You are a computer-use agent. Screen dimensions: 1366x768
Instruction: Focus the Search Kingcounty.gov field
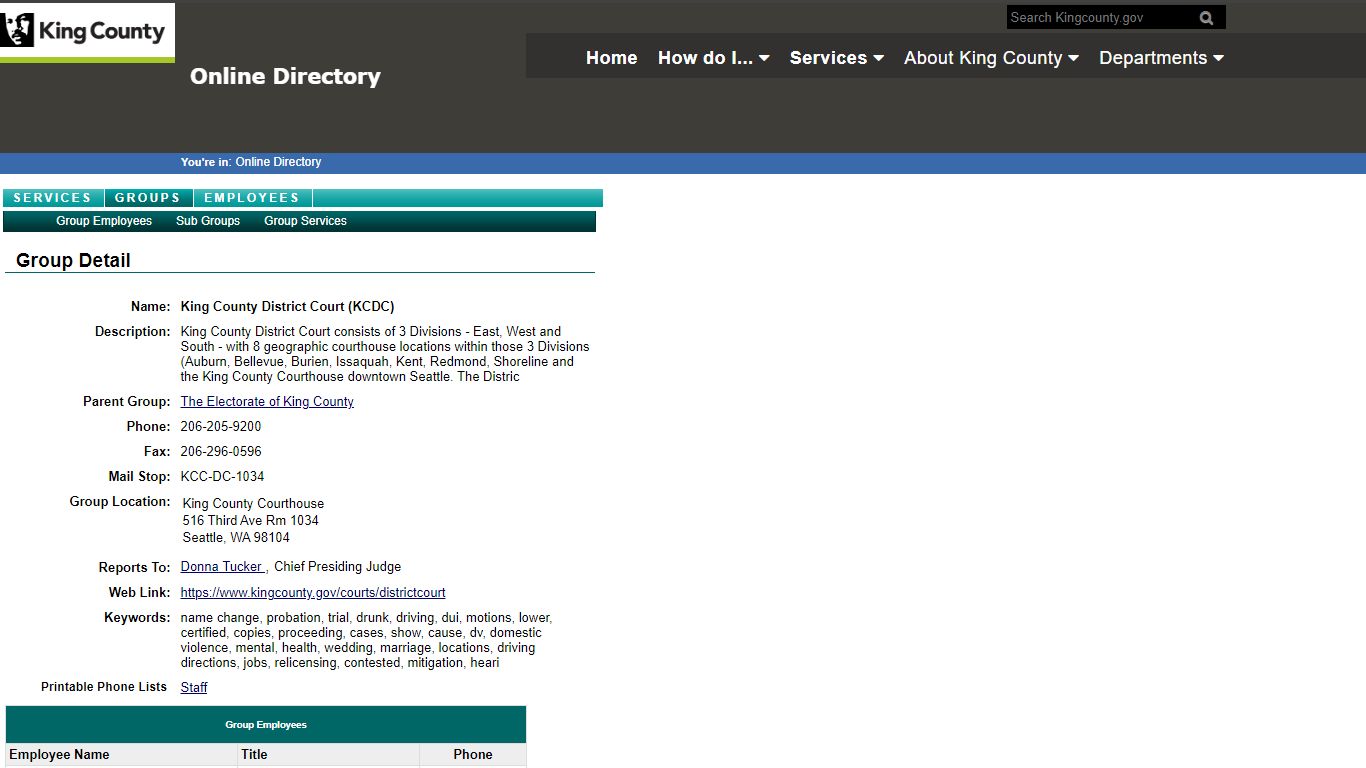(x=1100, y=17)
